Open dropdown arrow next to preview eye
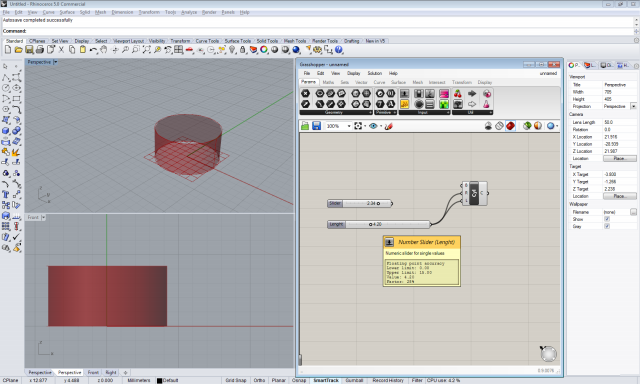The width and height of the screenshot is (640, 384). 381,126
